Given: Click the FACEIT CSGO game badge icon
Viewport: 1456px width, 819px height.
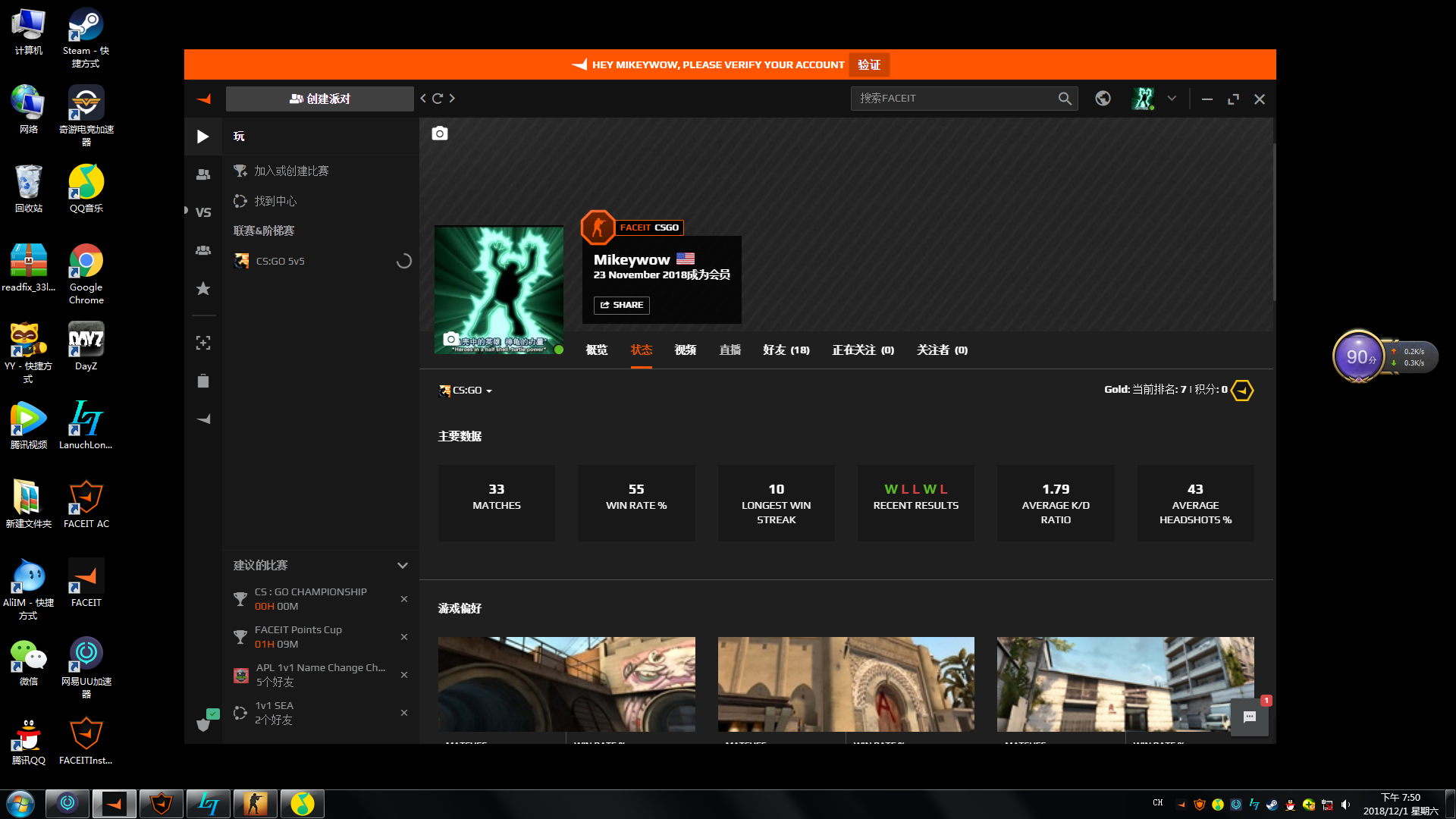Looking at the screenshot, I should coord(598,227).
